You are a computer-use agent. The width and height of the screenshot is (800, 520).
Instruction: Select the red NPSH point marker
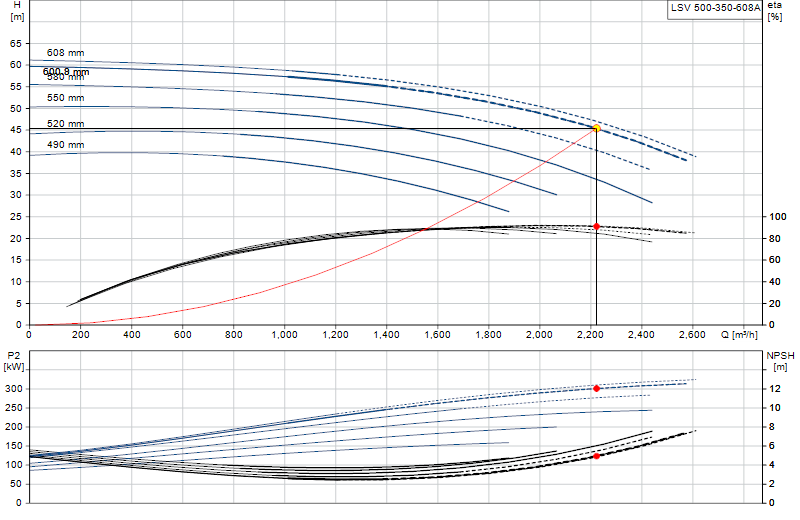coord(596,456)
